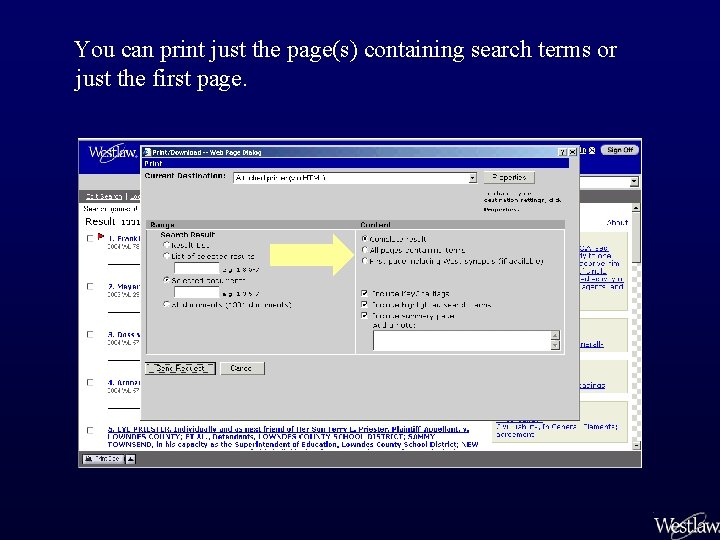The height and width of the screenshot is (540, 720).
Task: Click the Send Request button
Action: pos(180,368)
